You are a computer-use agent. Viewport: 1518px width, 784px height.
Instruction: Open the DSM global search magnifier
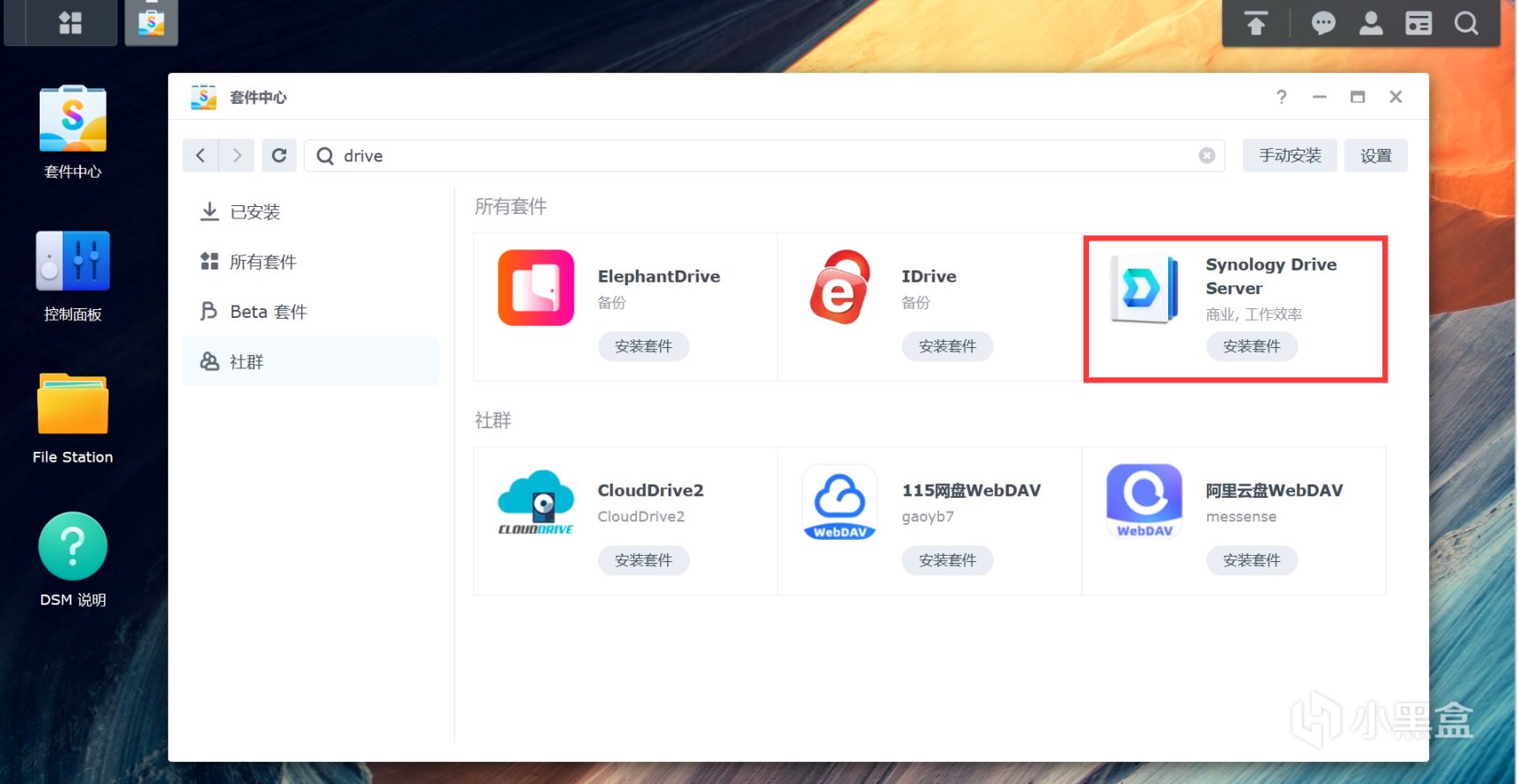coord(1466,23)
